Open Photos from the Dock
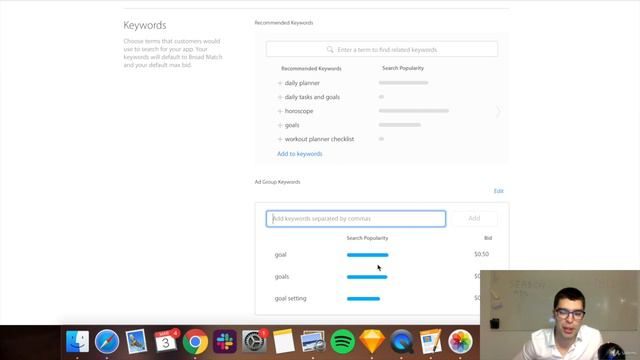 pos(460,341)
